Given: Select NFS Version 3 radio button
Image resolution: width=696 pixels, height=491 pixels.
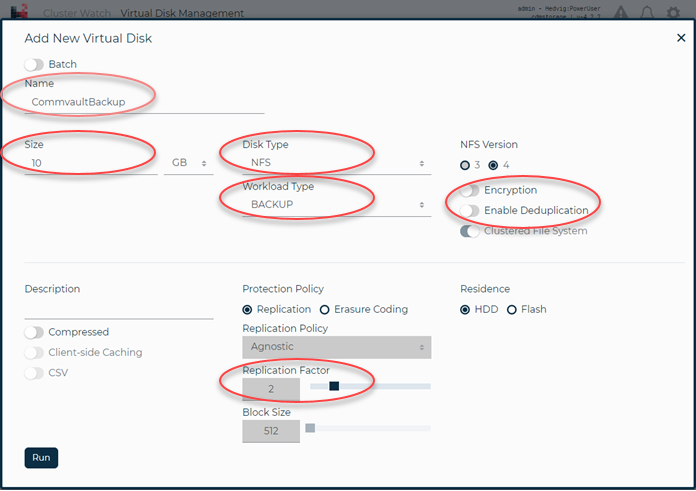Looking at the screenshot, I should point(465,166).
